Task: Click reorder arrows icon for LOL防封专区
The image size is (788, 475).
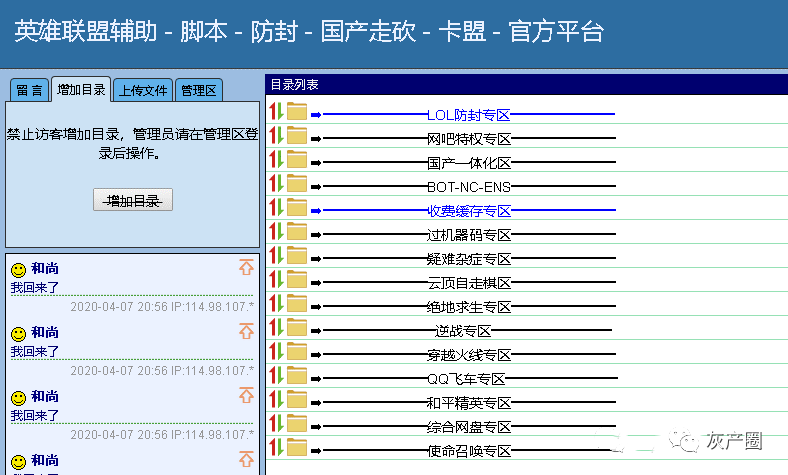Action: (x=276, y=111)
